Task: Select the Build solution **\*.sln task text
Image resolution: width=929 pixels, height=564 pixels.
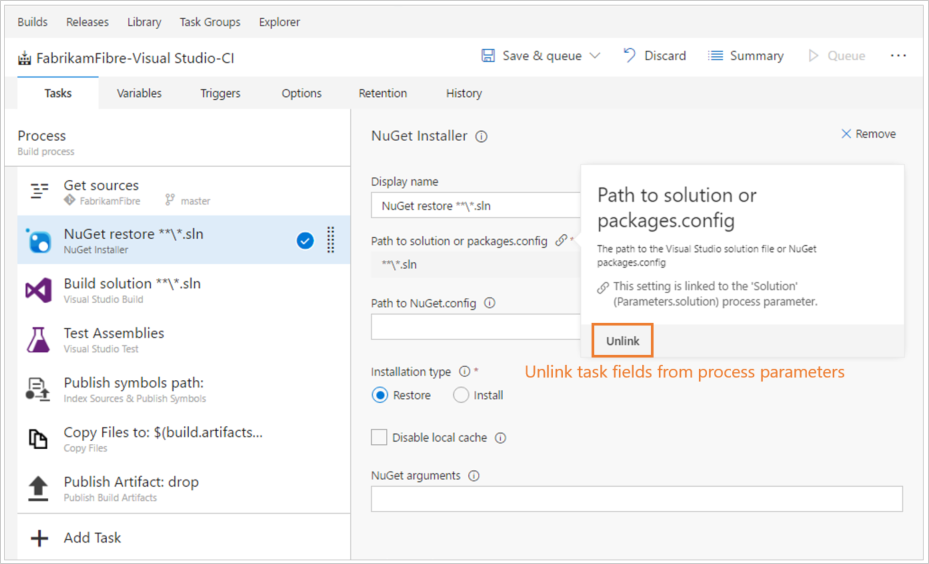Action: pyautogui.click(x=132, y=283)
